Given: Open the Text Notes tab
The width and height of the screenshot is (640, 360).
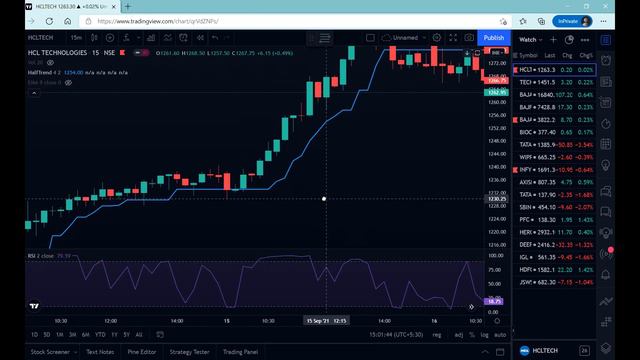Looking at the screenshot, I should click(100, 352).
